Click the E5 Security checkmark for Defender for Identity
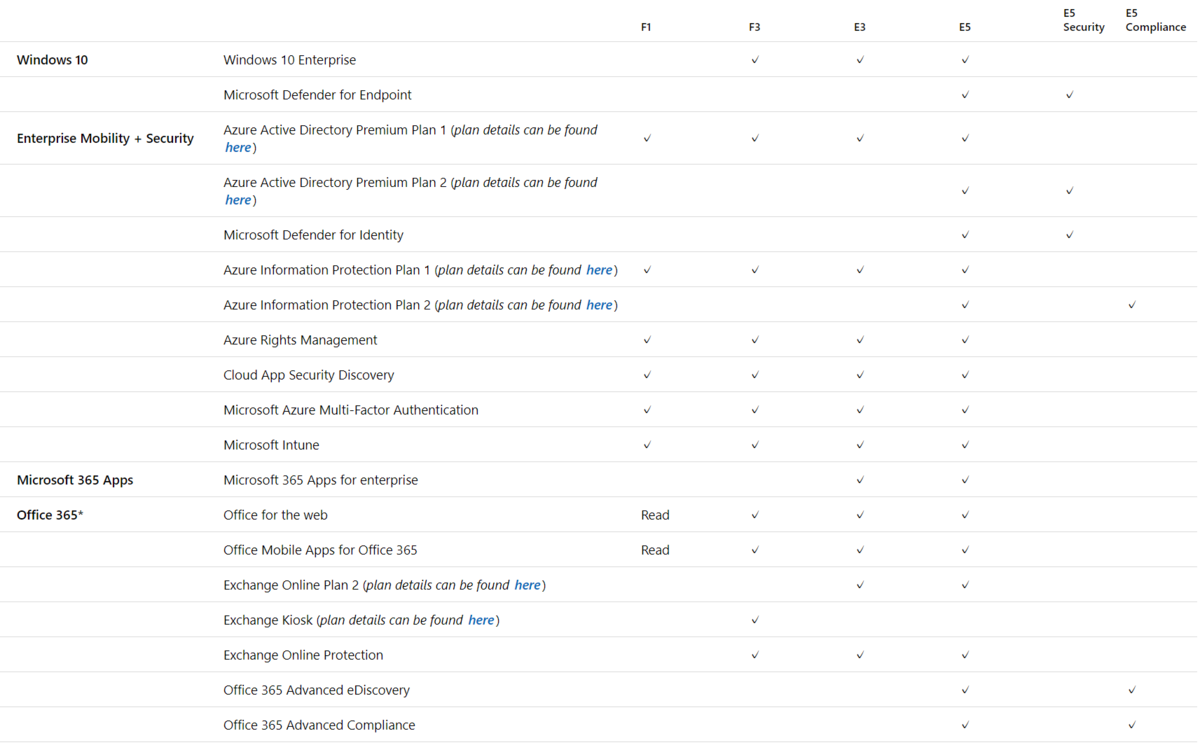 (1070, 235)
